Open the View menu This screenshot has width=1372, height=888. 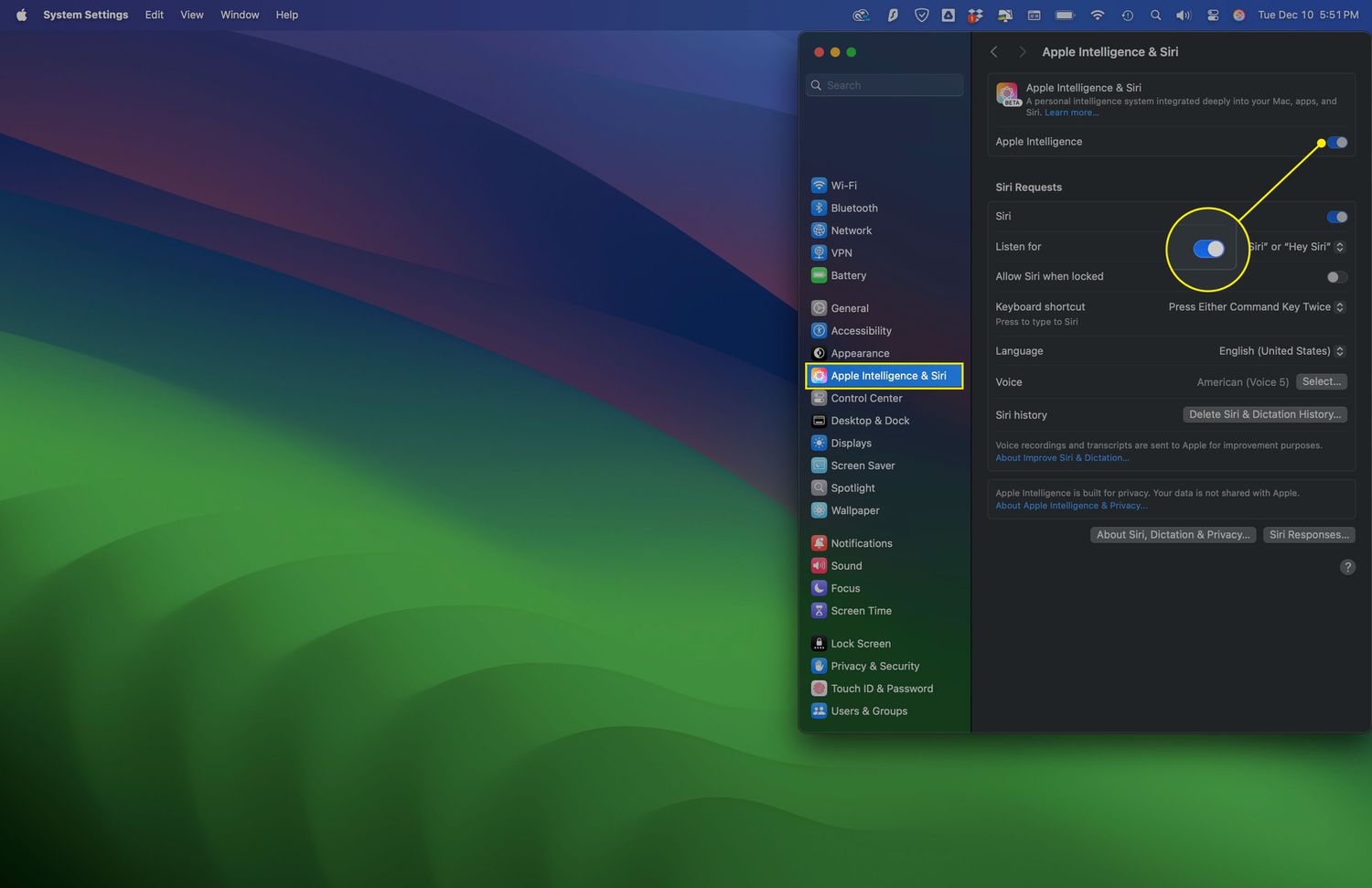(x=192, y=15)
